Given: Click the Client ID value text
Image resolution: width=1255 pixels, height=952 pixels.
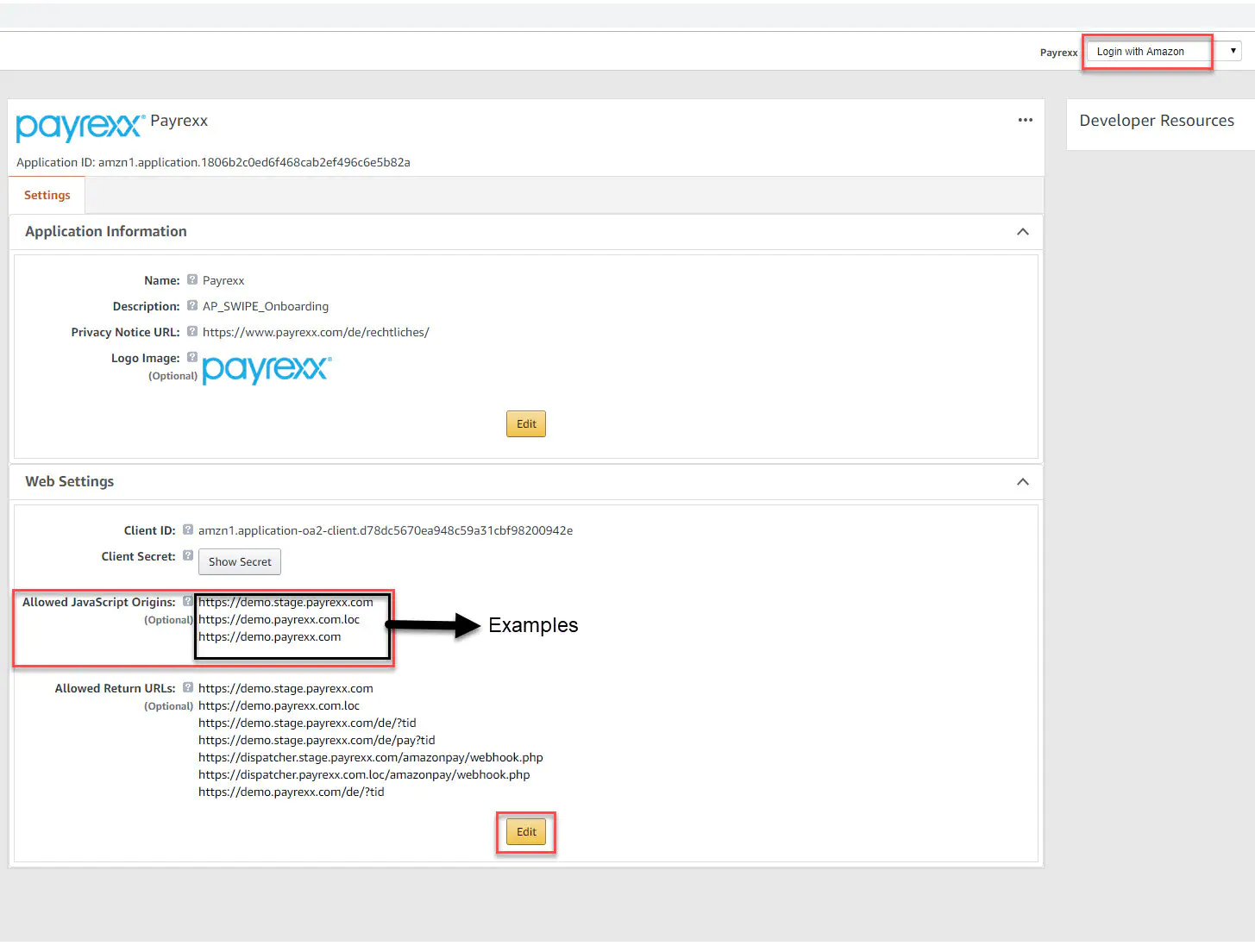Looking at the screenshot, I should click(x=386, y=530).
